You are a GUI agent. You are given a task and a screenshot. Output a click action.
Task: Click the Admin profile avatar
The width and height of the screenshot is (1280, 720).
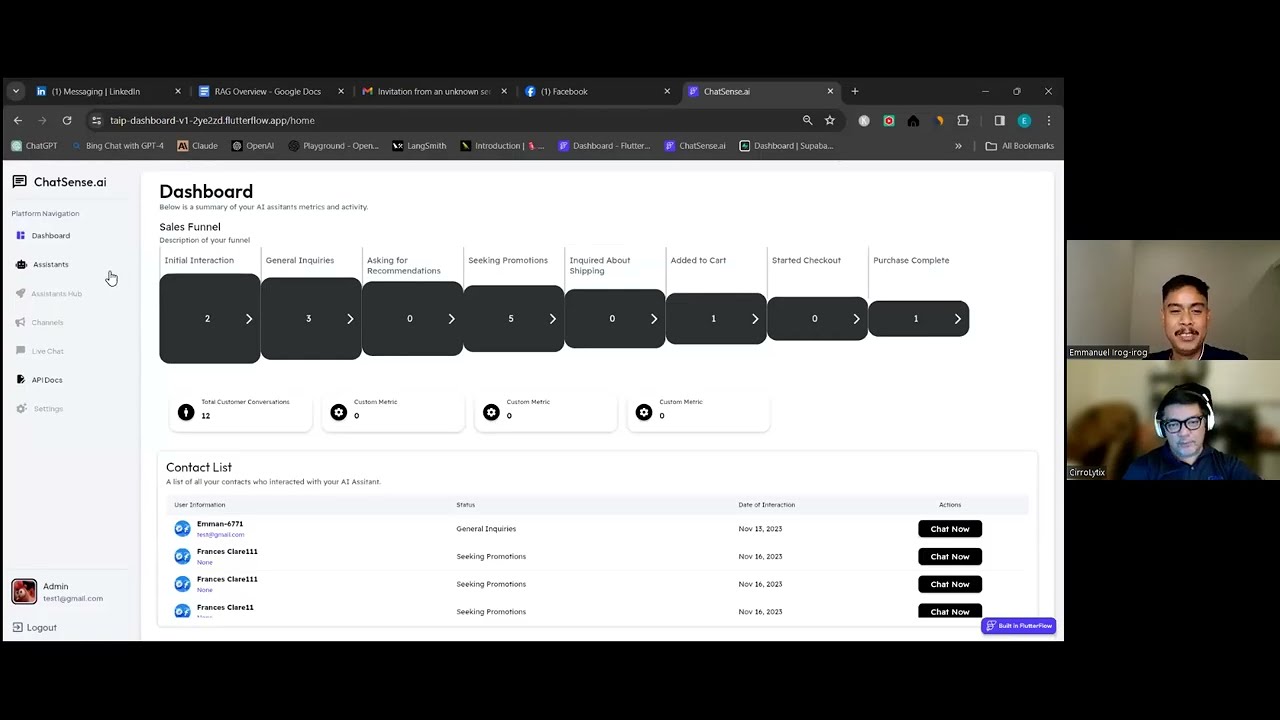(24, 592)
